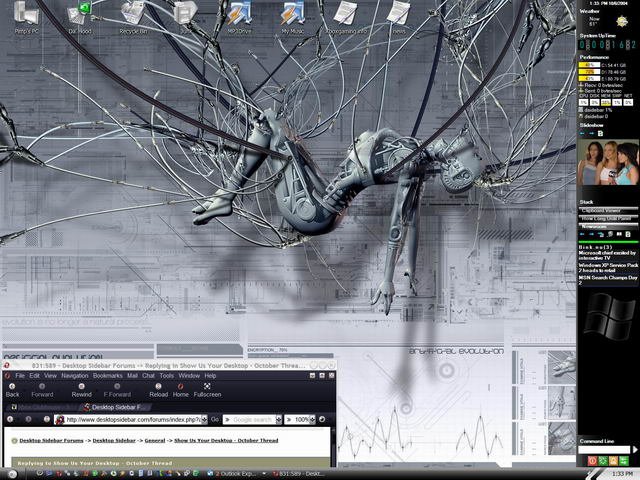This screenshot has height=480, width=640.
Task: Click the Go button beside the address bar
Action: (x=215, y=419)
